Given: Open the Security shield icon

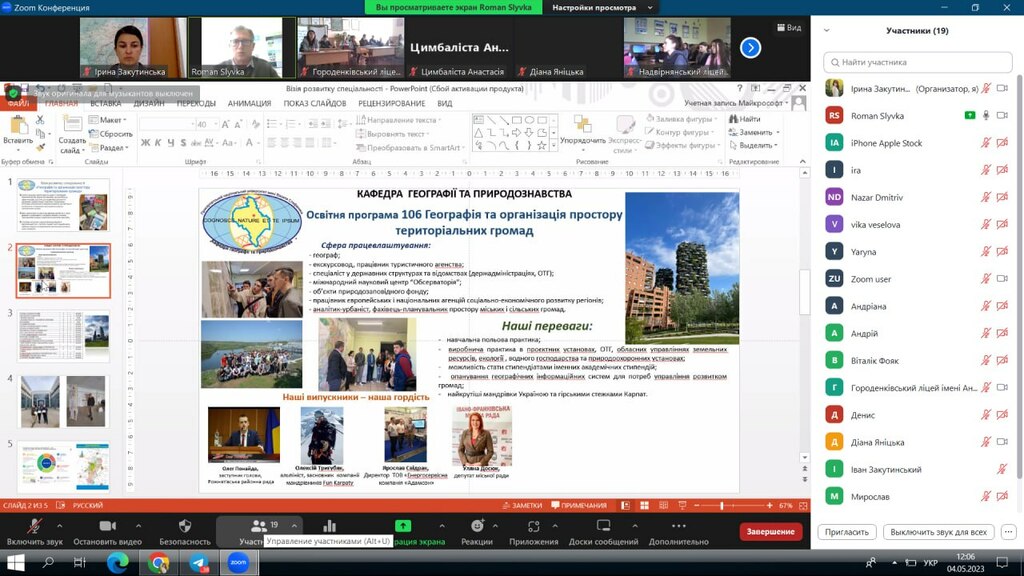Looking at the screenshot, I should tap(185, 526).
